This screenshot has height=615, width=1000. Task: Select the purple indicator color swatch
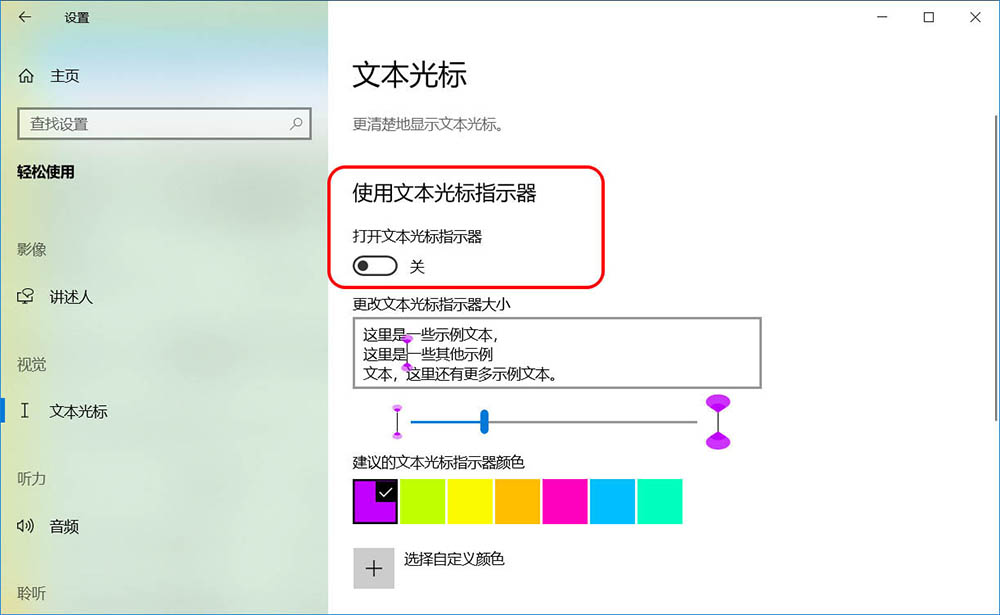pos(375,501)
